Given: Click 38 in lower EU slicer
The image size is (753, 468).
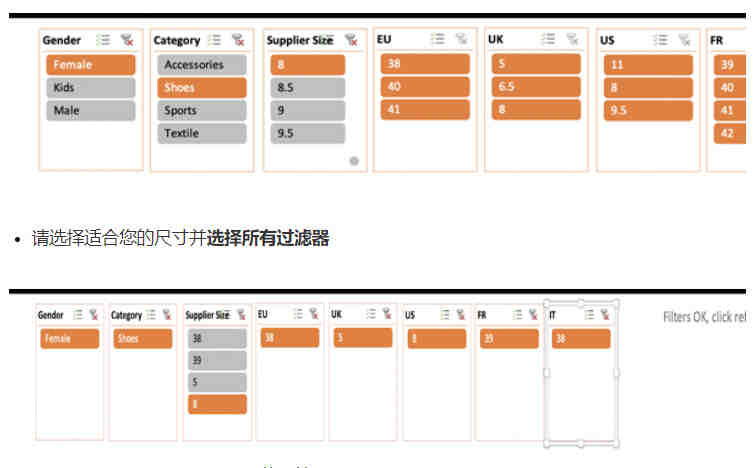Looking at the screenshot, I should (290, 337).
